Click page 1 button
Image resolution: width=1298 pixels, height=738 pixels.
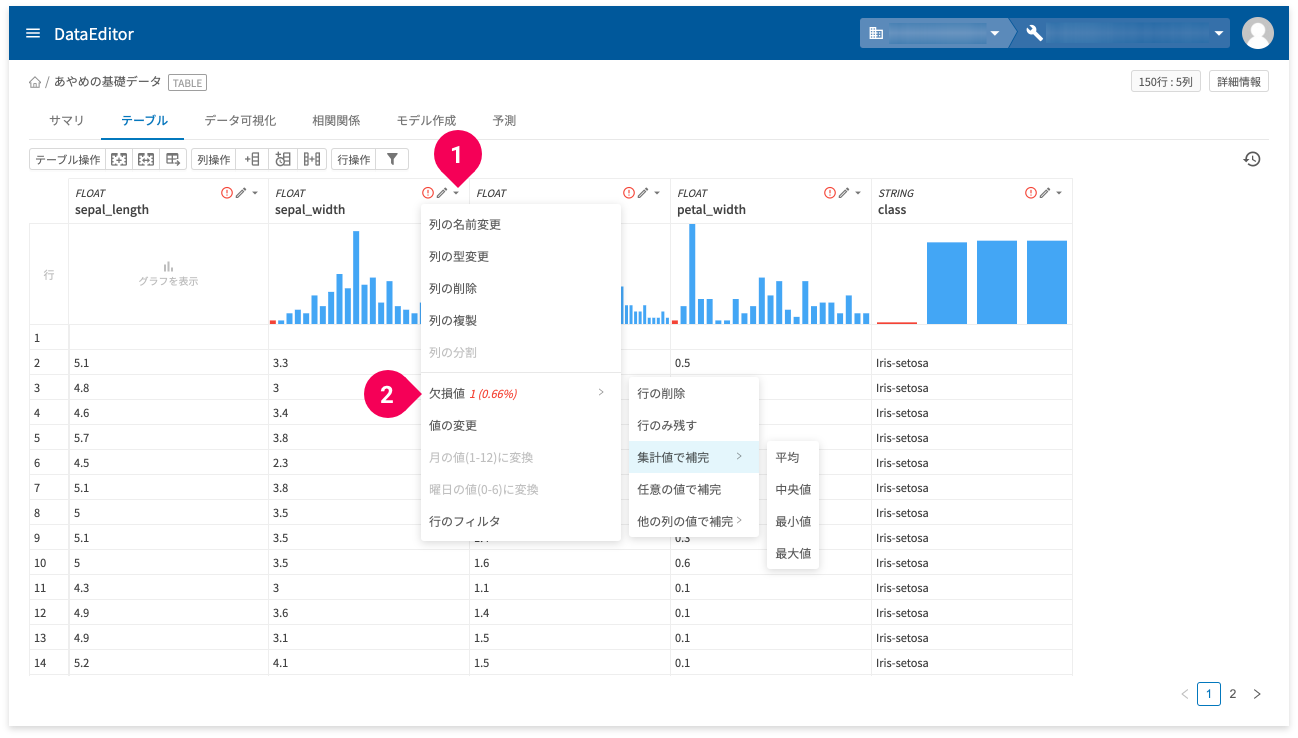click(1209, 693)
